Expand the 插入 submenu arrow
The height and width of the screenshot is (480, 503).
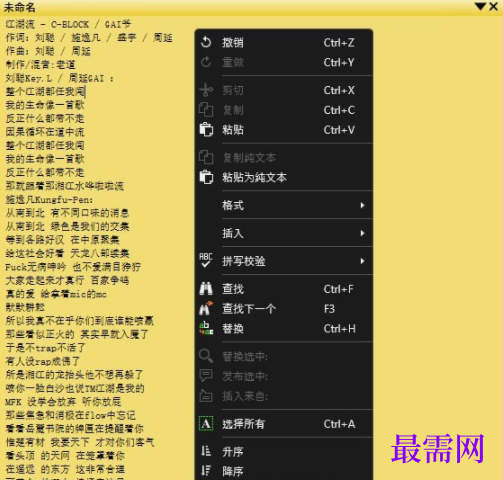[362, 233]
